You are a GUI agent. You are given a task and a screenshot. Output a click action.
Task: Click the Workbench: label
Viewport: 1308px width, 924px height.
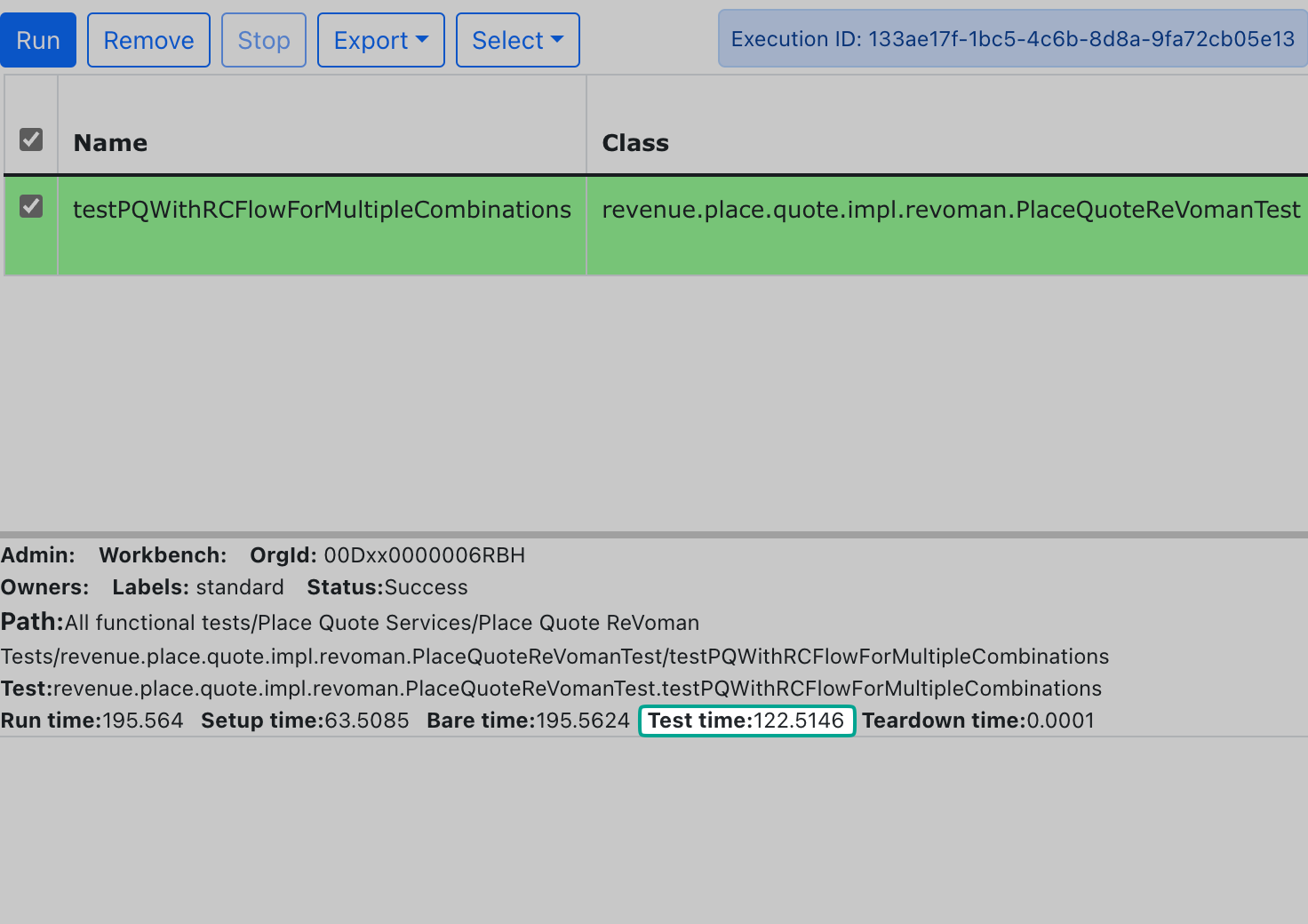coord(163,555)
